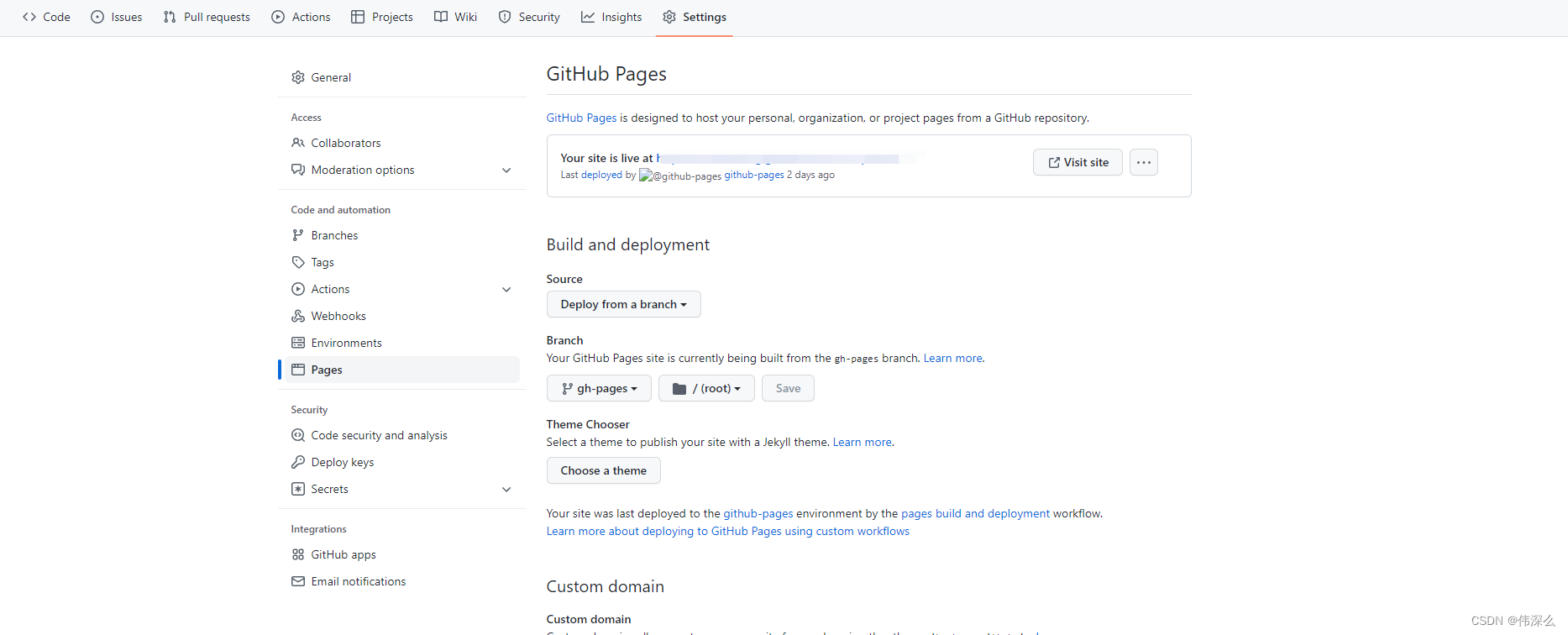Click the Tags icon in sidebar
The height and width of the screenshot is (635, 1568).
coord(298,262)
